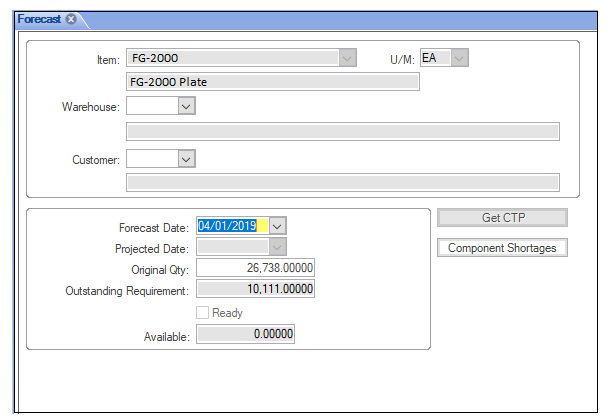The image size is (611, 420).
Task: Click the Outstanding Requirement field 10,111.00000
Action: (255, 289)
